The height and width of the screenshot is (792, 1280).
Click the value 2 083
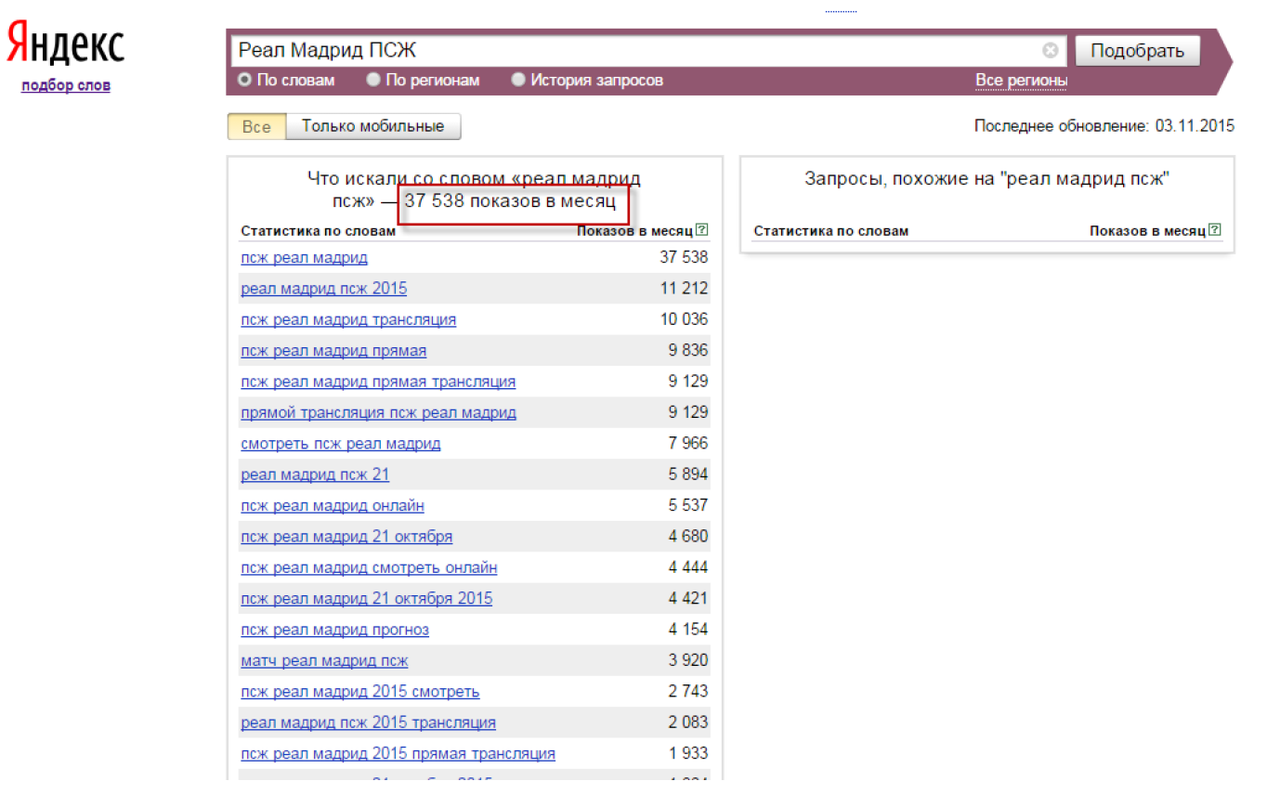(688, 722)
